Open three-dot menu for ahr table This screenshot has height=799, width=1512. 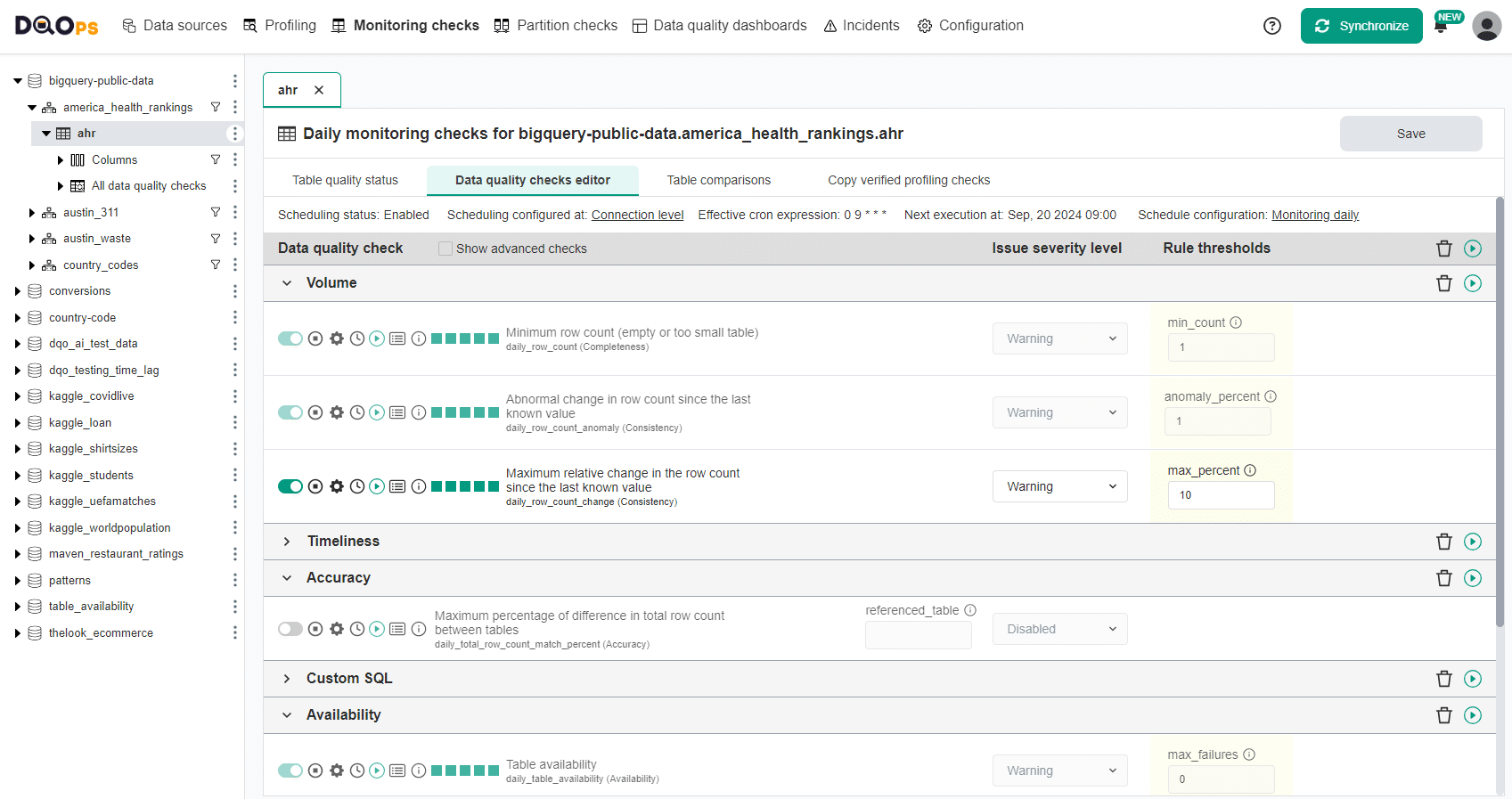point(235,134)
